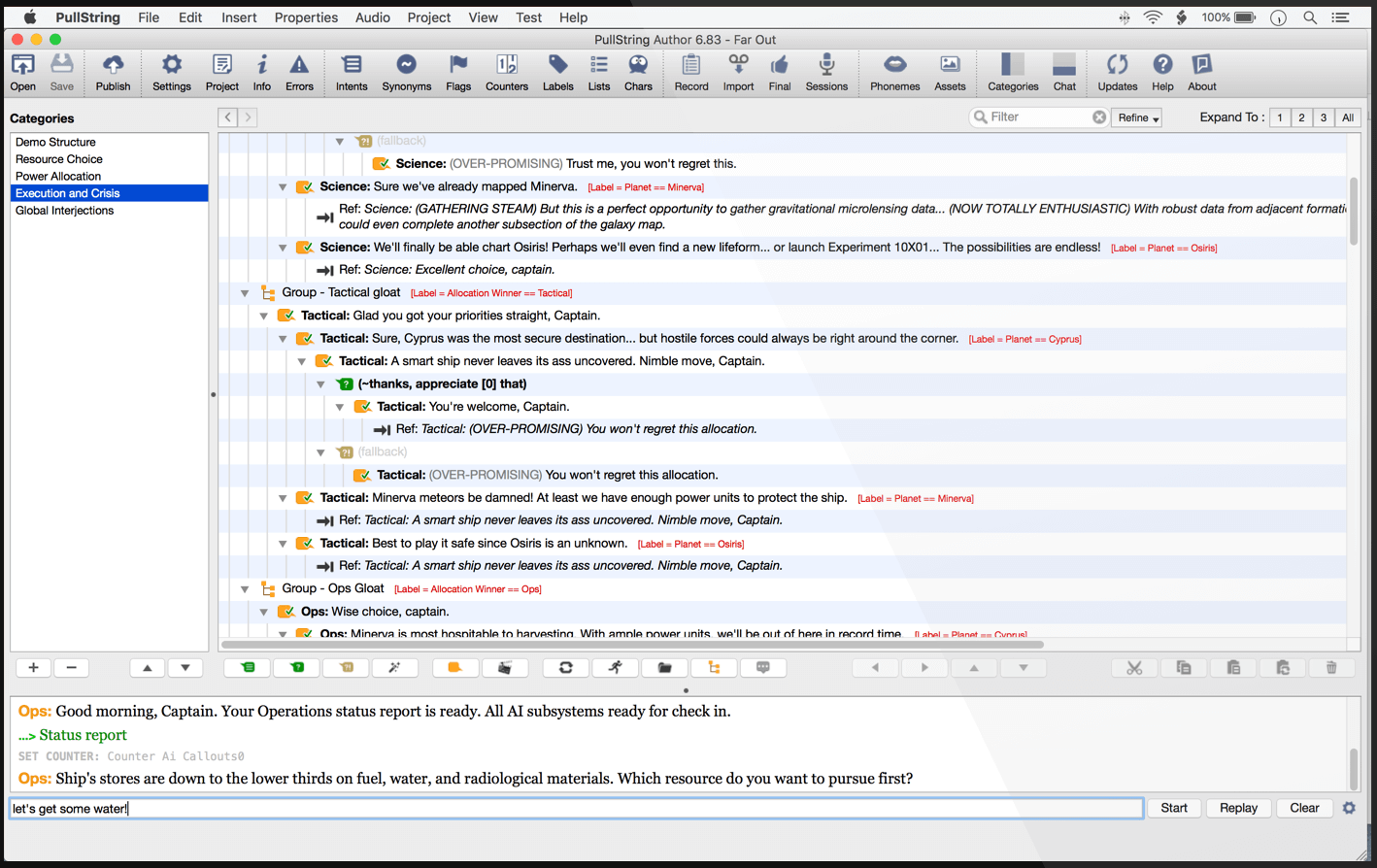Clear the chat transcript
The height and width of the screenshot is (868, 1377).
(1304, 808)
